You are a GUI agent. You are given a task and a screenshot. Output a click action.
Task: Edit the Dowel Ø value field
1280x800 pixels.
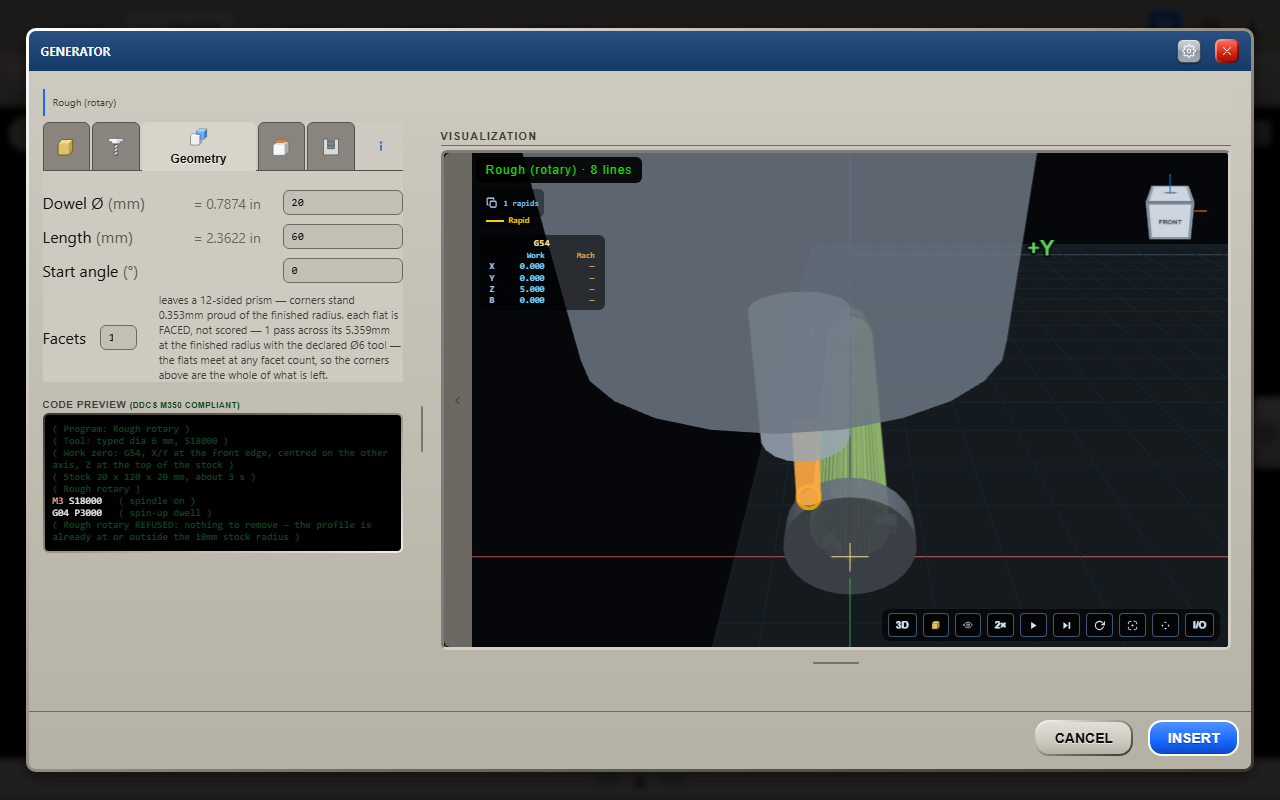[343, 203]
